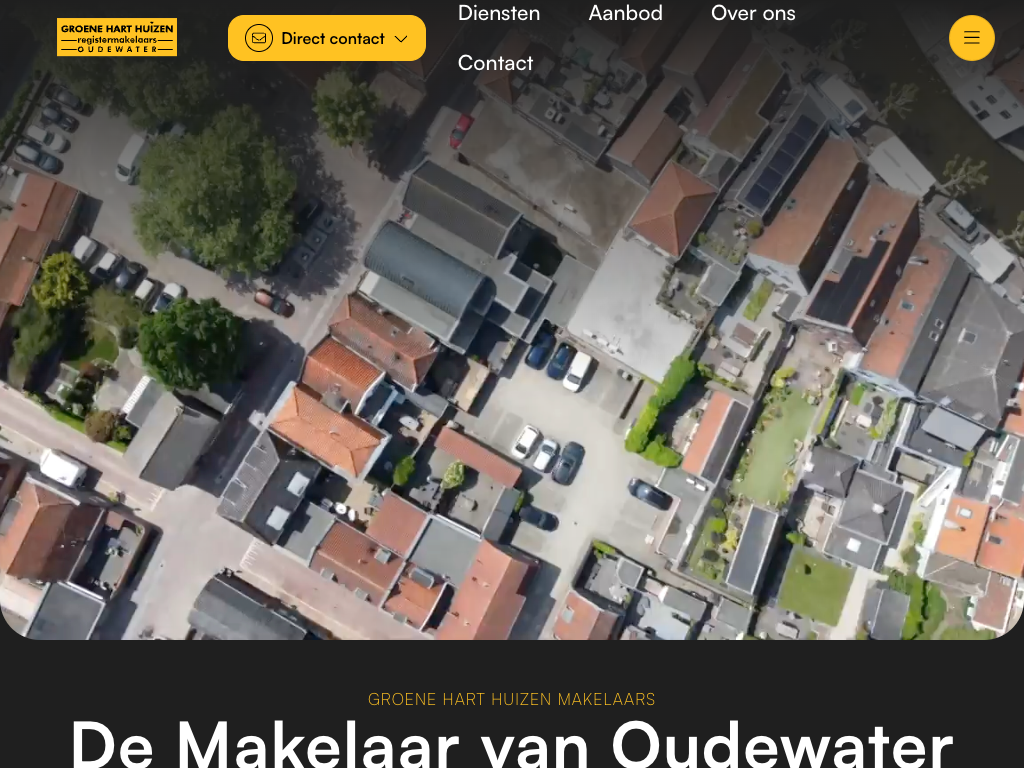The image size is (1024, 768).
Task: Click the Groene Hart Huizen Makelaars subtitle
Action: [511, 699]
